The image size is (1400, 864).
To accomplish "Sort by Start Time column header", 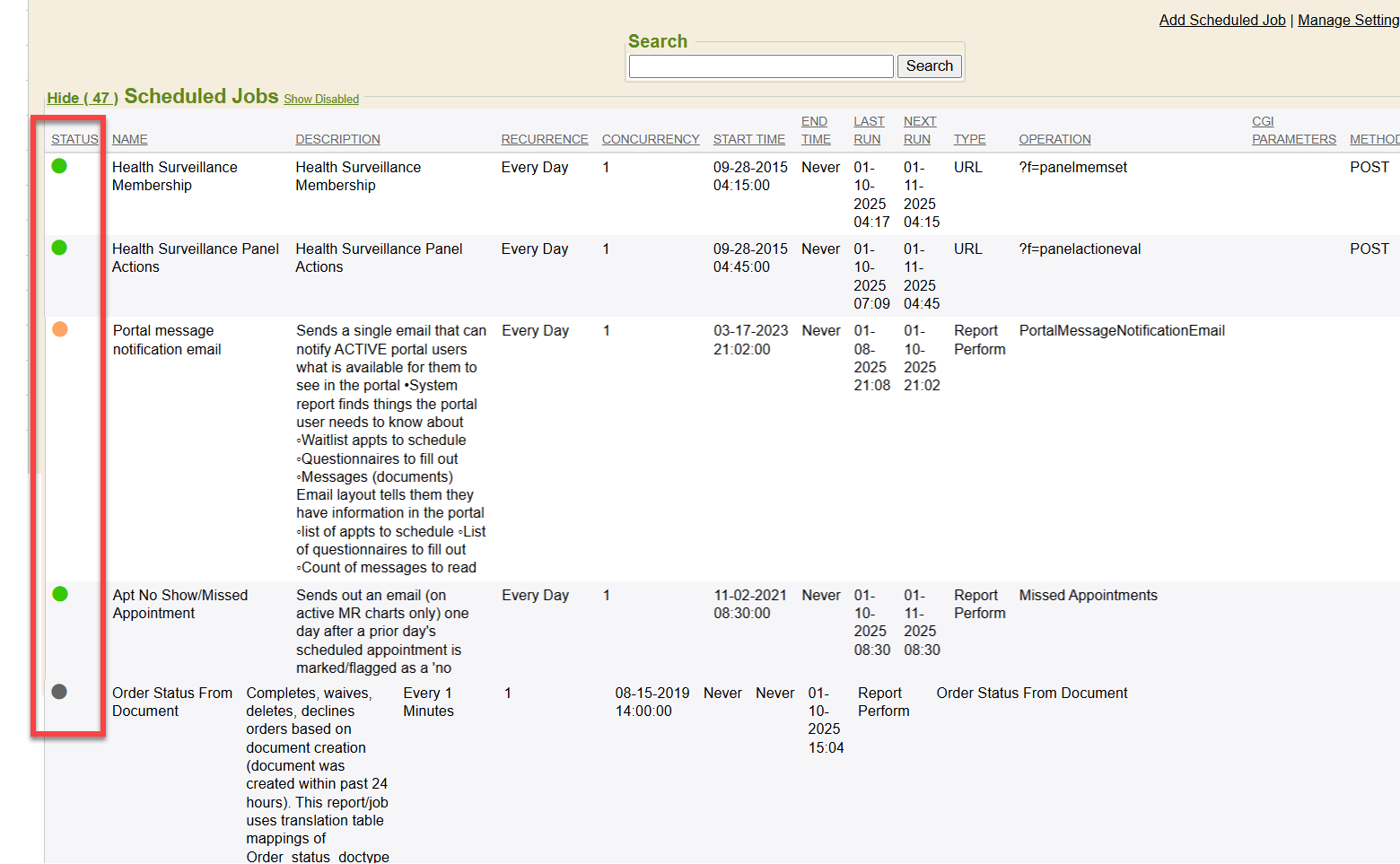I will point(748,139).
